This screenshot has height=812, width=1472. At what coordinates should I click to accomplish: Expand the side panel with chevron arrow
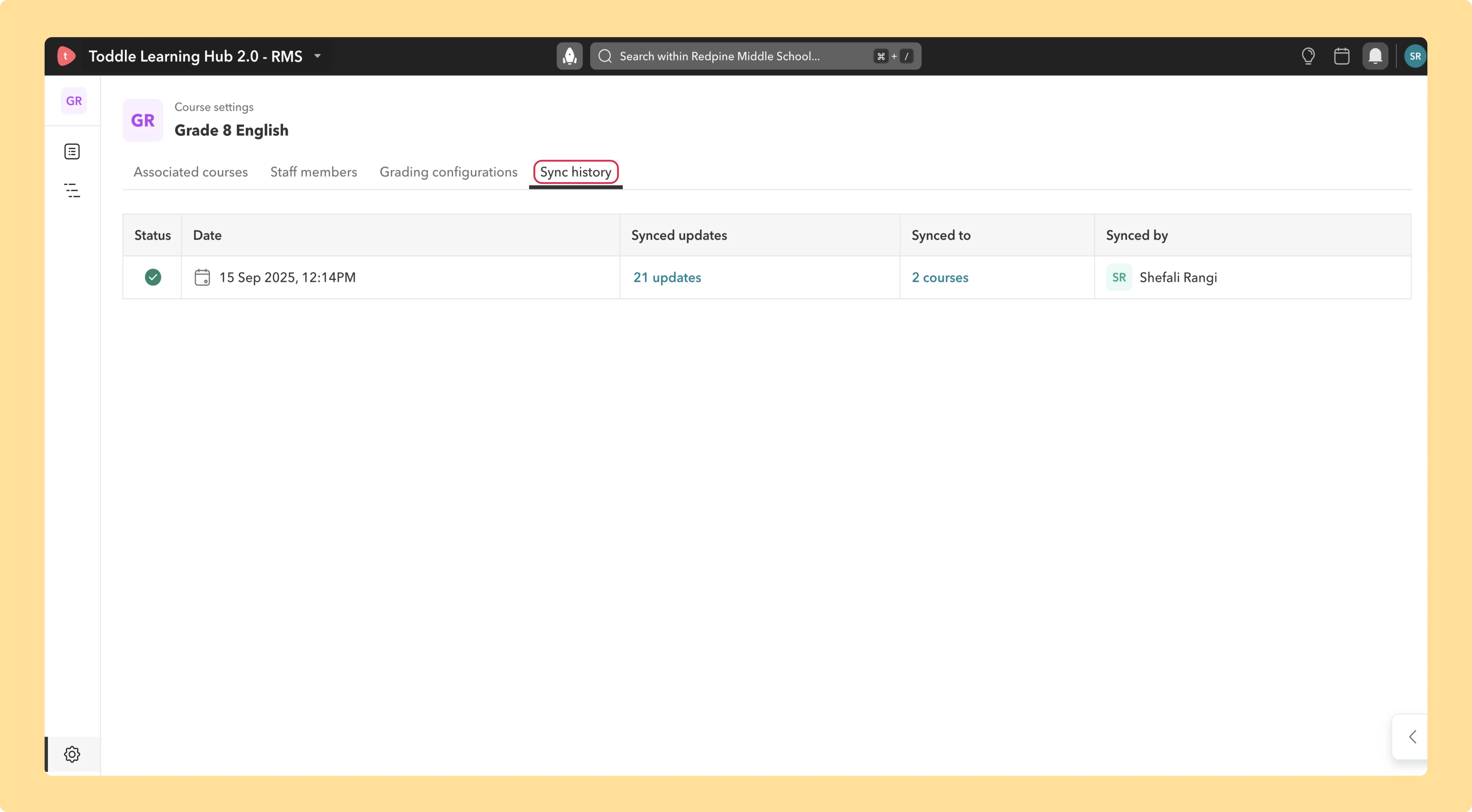pos(1412,737)
